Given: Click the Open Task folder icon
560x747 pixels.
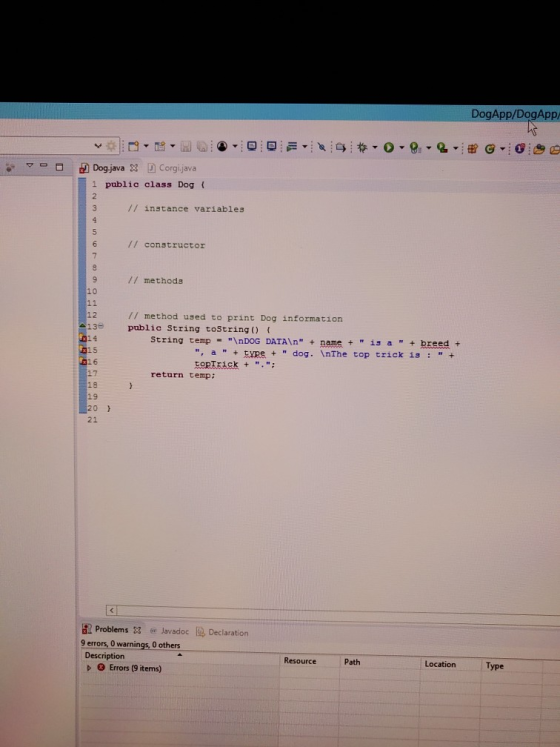Looking at the screenshot, I should (x=539, y=149).
